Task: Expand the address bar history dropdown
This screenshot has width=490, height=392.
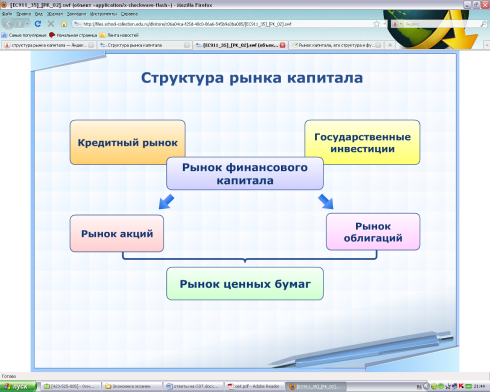Action: tap(384, 24)
